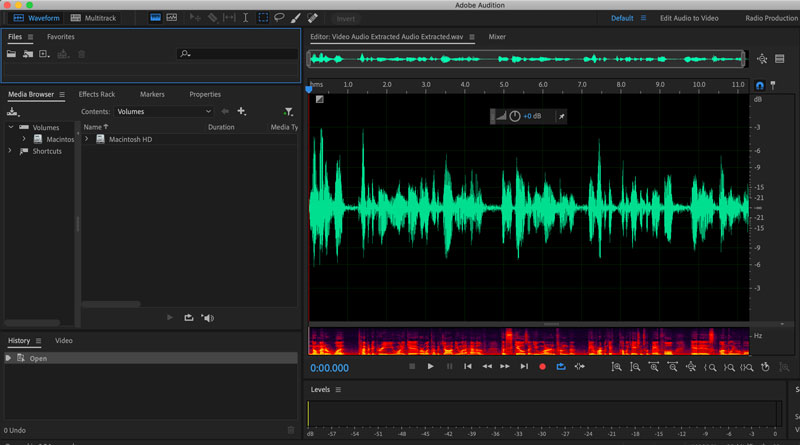Viewport: 800px width, 445px height.
Task: Open the Favorites tab
Action: coord(61,37)
